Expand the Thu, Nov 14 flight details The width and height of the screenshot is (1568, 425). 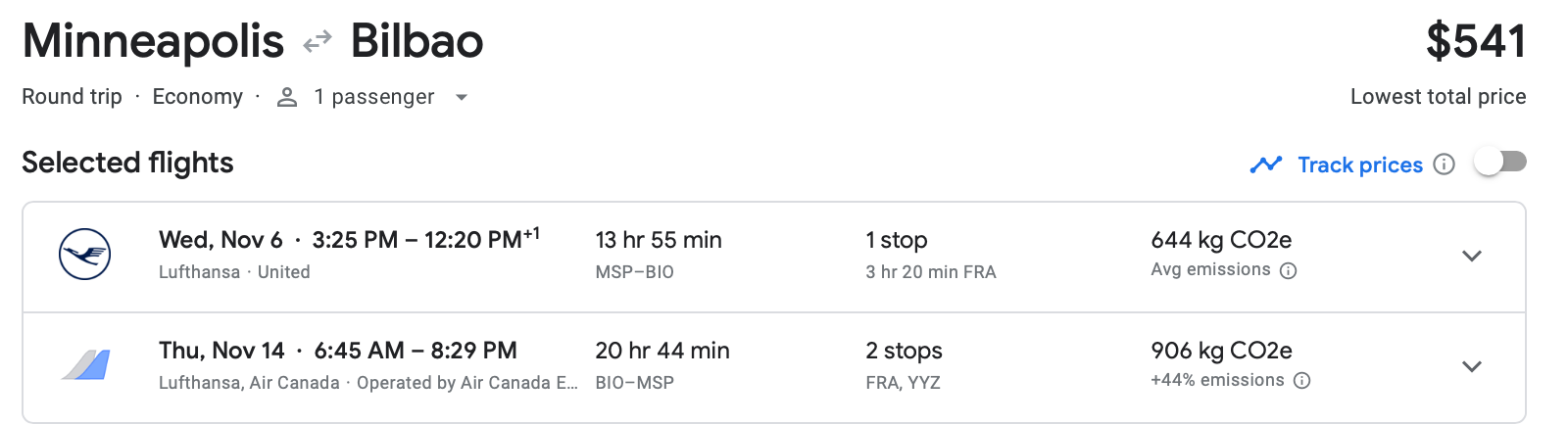(x=1471, y=367)
